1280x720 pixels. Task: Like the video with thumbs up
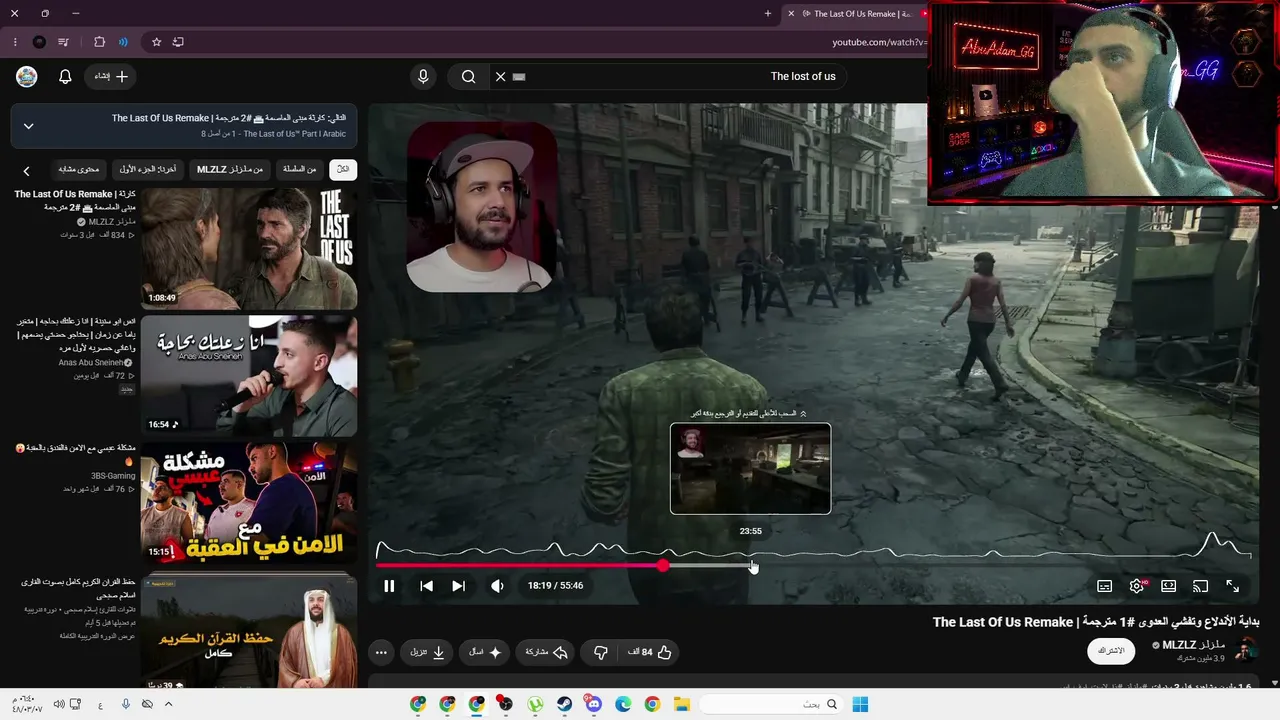[650, 652]
